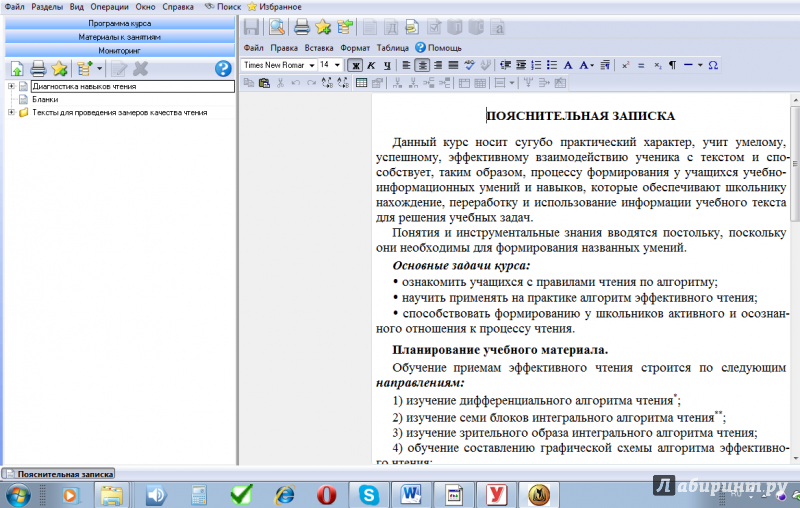Expand the Диагностика навыков чтения tree node
The height and width of the screenshot is (508, 800).
pos(11,86)
